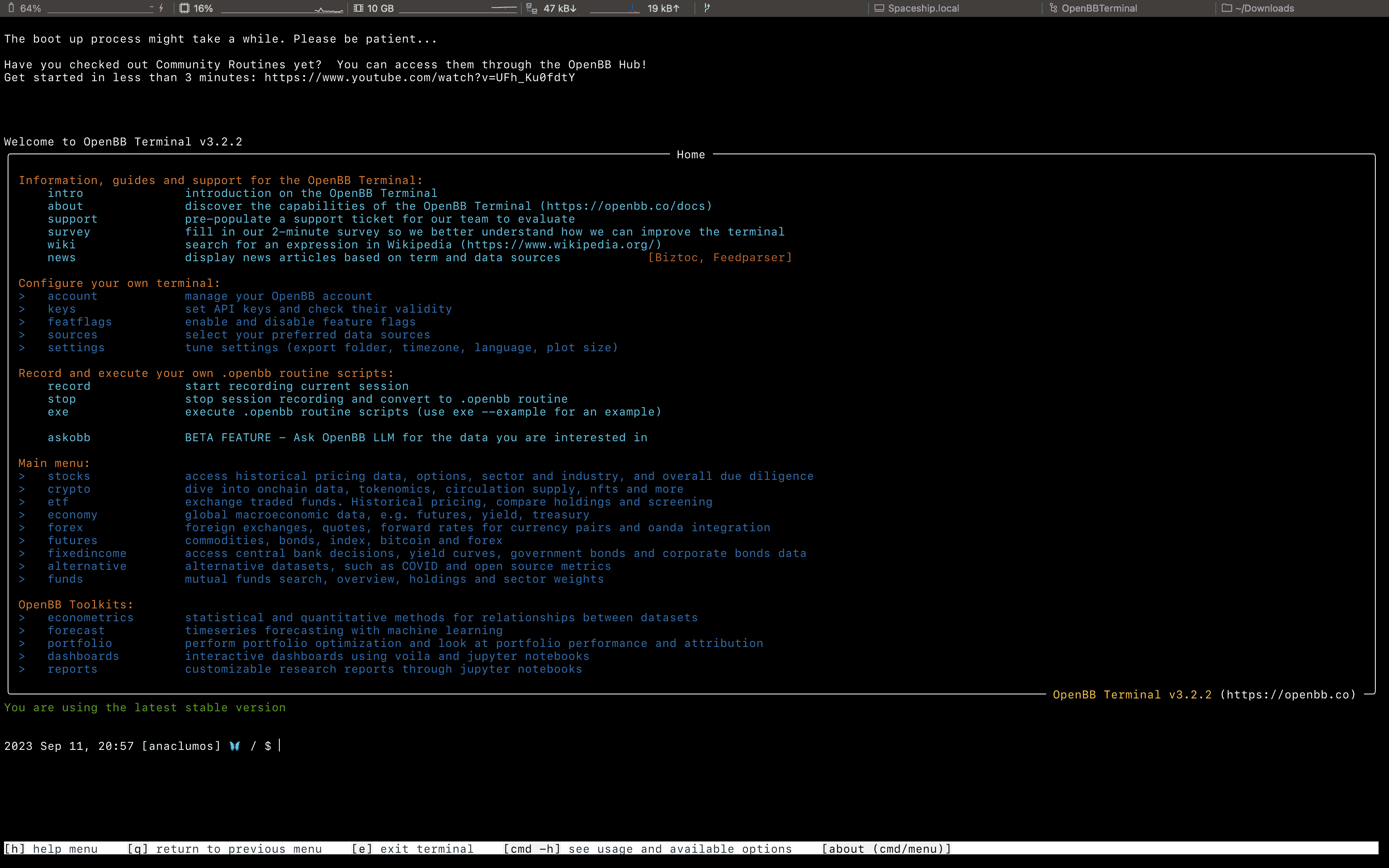Click the memory icon beside 10 GB

358,8
